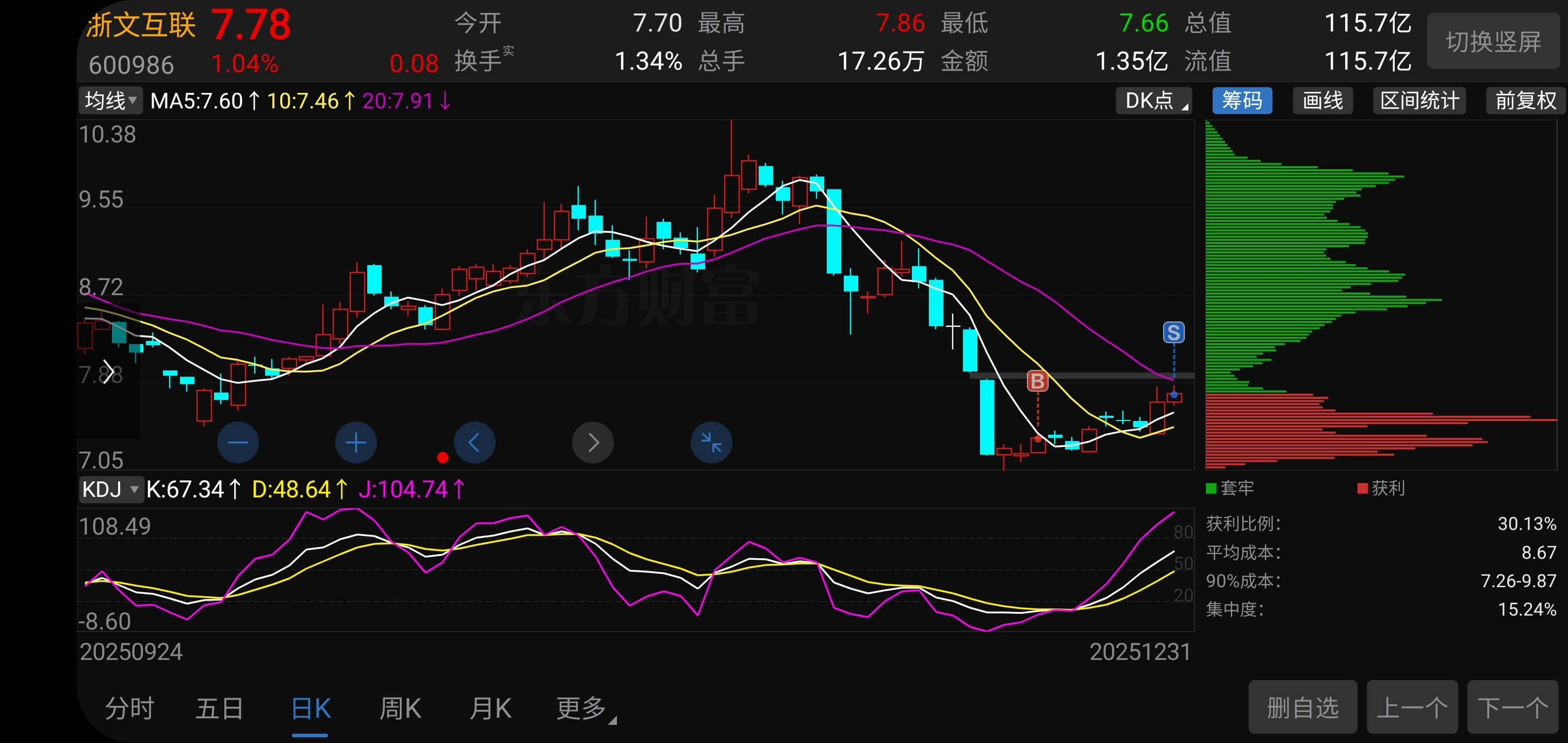Expand the left side panel chevron
The height and width of the screenshot is (743, 1568).
coord(108,372)
